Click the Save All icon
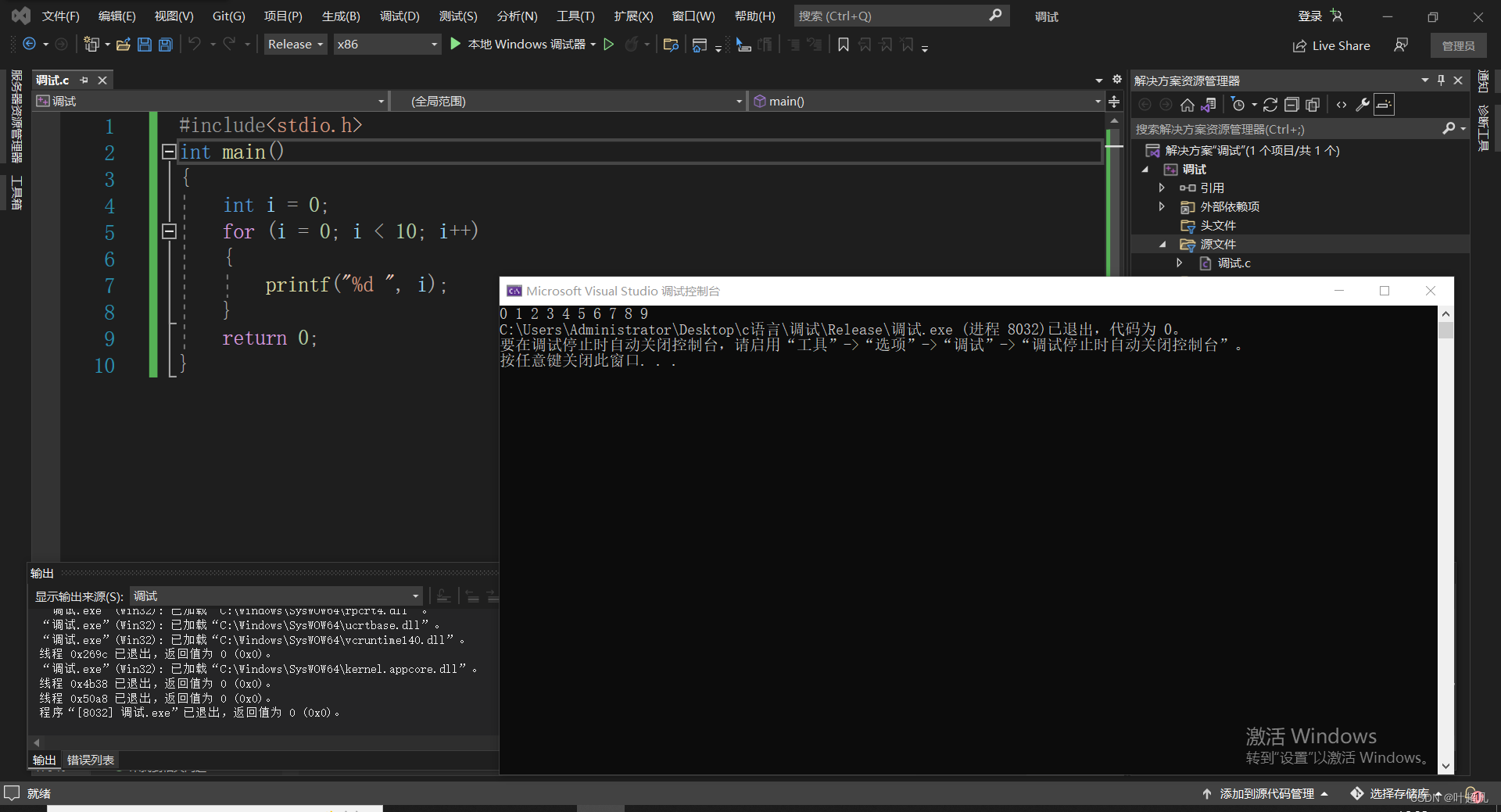The height and width of the screenshot is (812, 1501). click(165, 45)
